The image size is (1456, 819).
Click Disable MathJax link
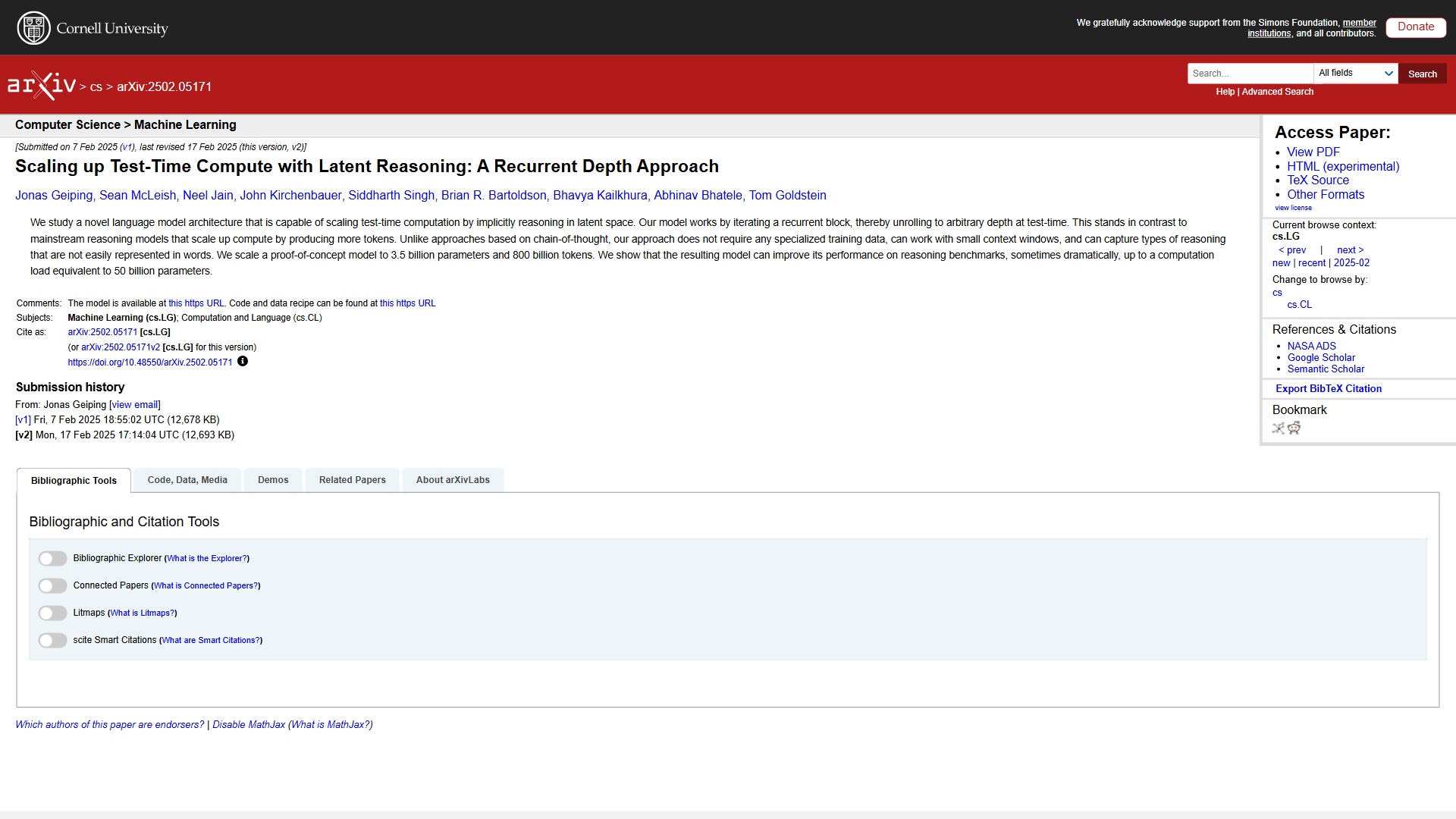(x=249, y=725)
